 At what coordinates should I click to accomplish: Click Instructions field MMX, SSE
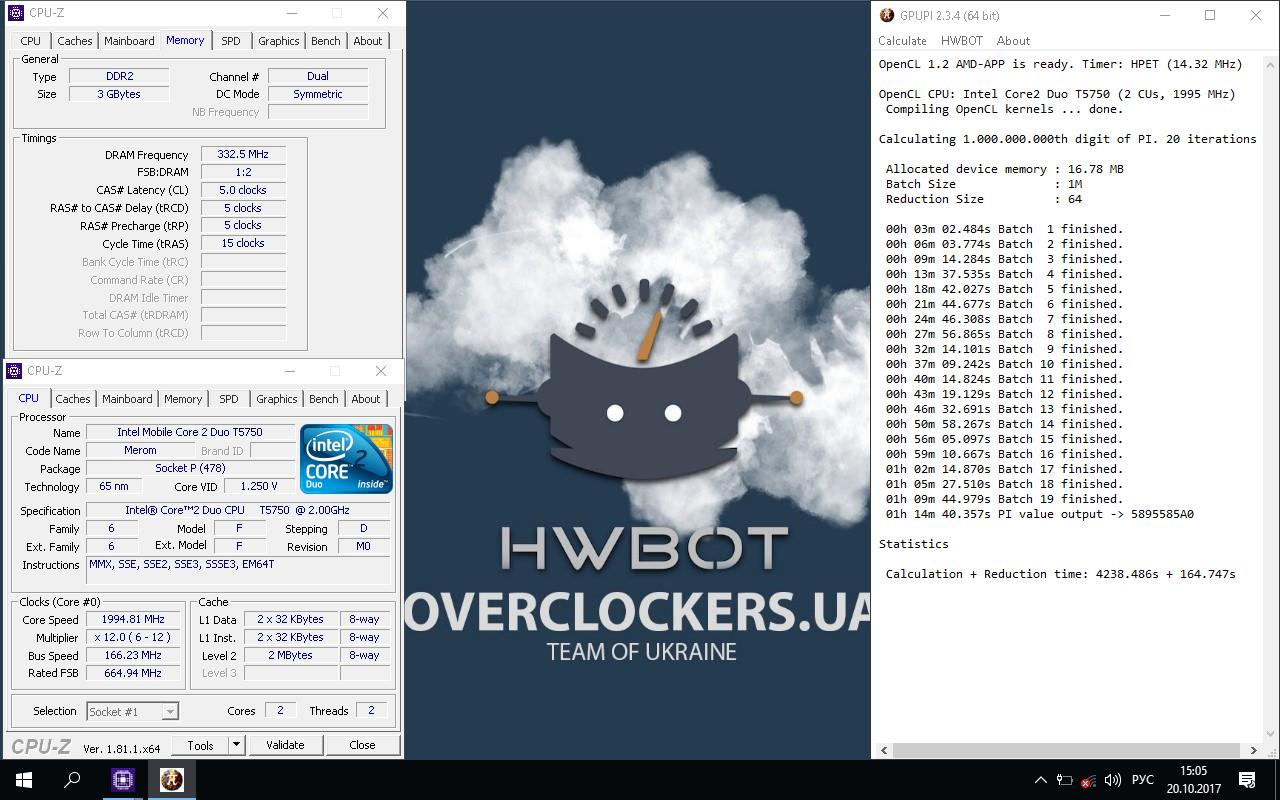pyautogui.click(x=238, y=571)
